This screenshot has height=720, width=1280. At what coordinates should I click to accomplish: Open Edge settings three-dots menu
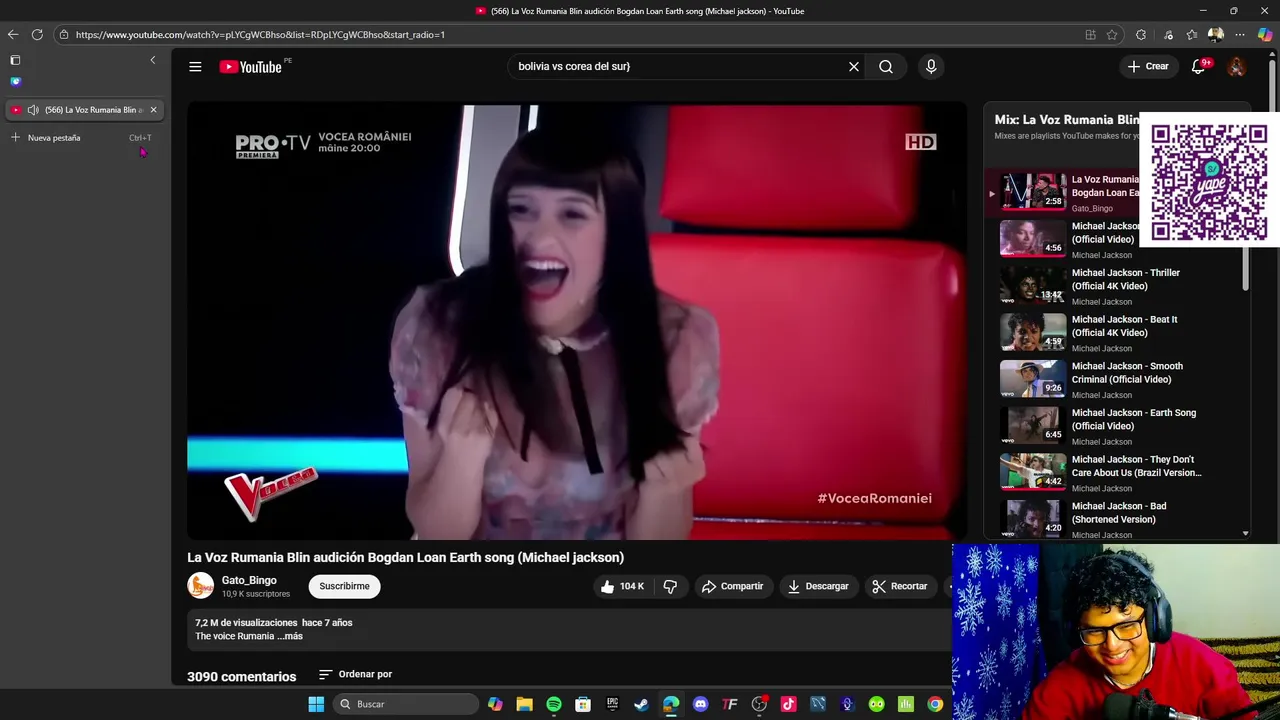1240,34
